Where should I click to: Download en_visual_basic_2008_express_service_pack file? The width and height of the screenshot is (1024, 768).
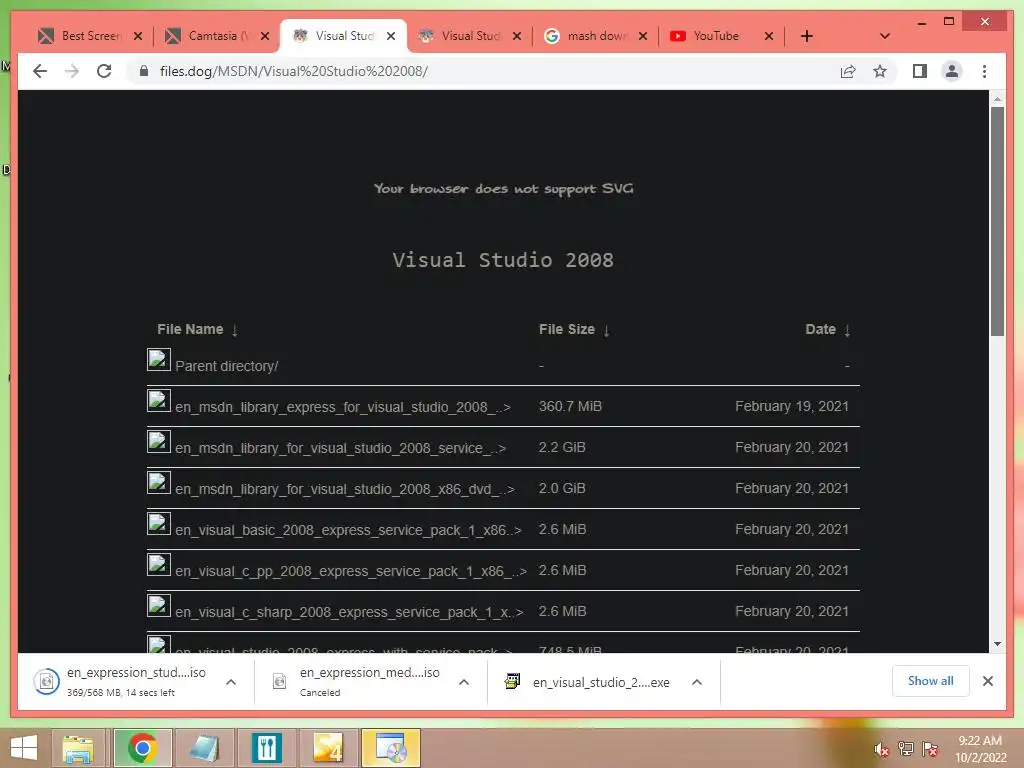tap(348, 530)
